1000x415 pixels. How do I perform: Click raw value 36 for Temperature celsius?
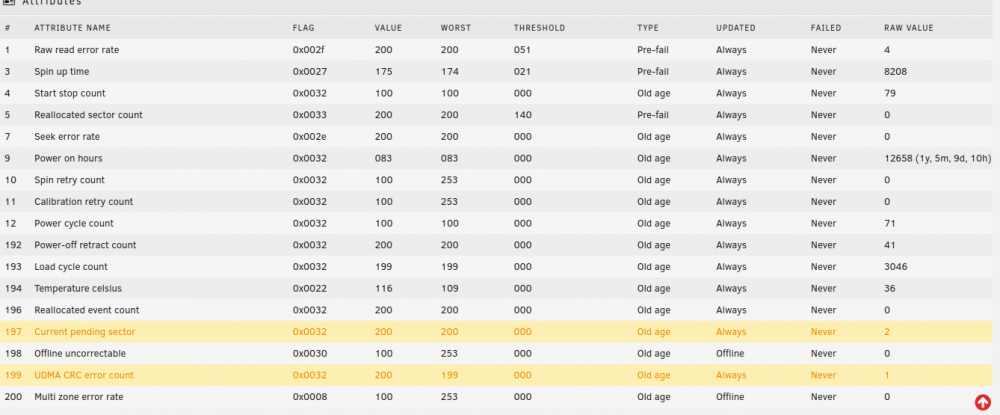(x=890, y=288)
